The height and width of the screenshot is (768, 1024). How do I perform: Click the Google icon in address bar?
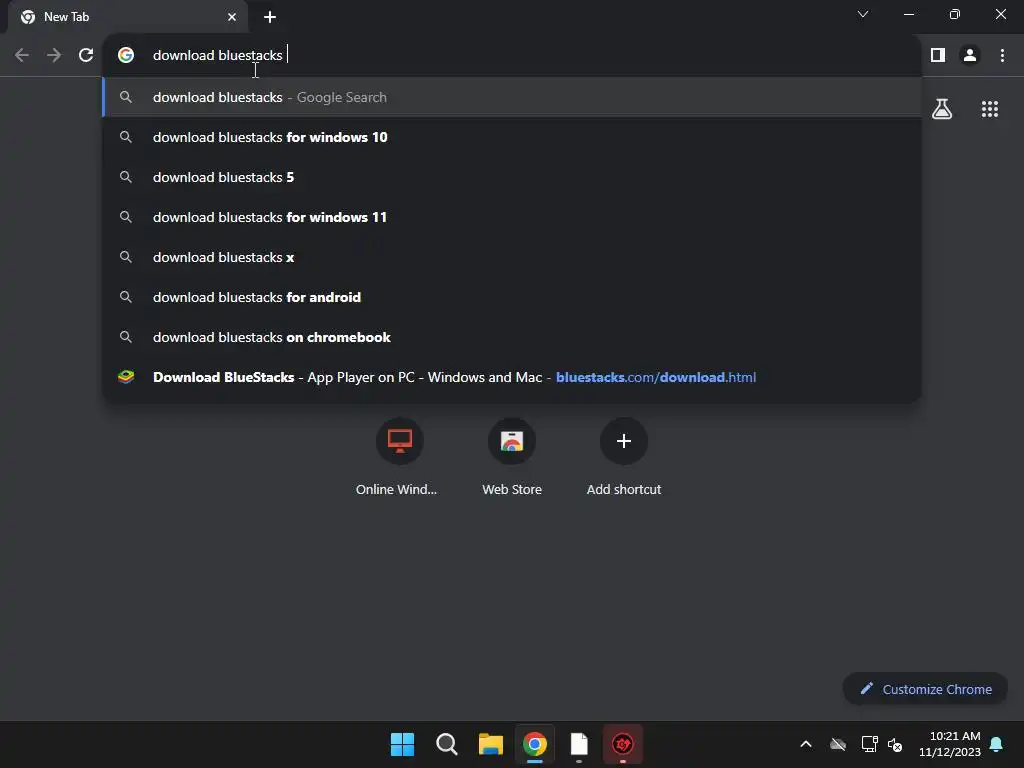(x=126, y=55)
